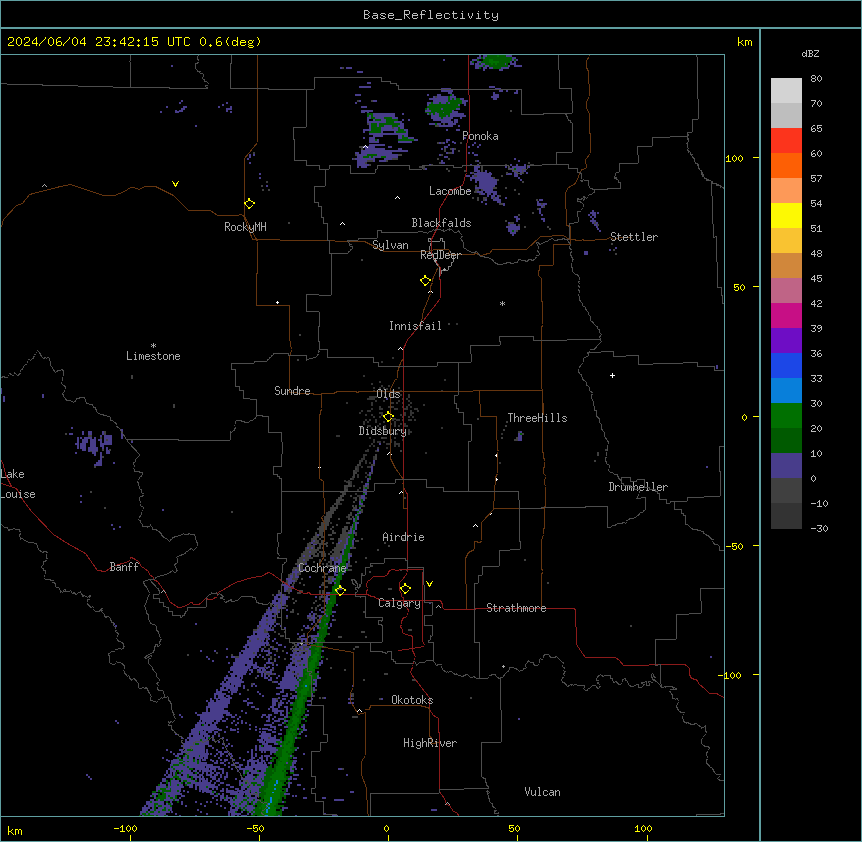The image size is (862, 842).
Task: Click the Olds label
Action: coord(388,394)
